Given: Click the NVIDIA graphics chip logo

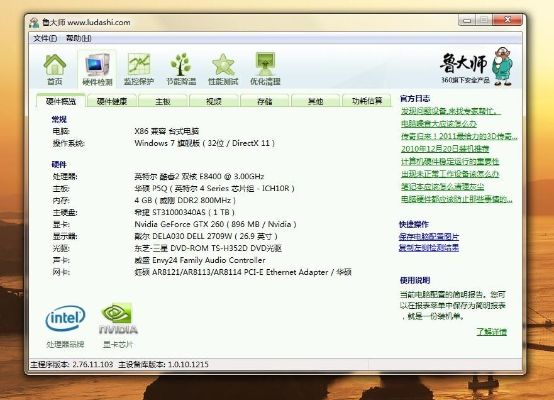Looking at the screenshot, I should coord(118,318).
